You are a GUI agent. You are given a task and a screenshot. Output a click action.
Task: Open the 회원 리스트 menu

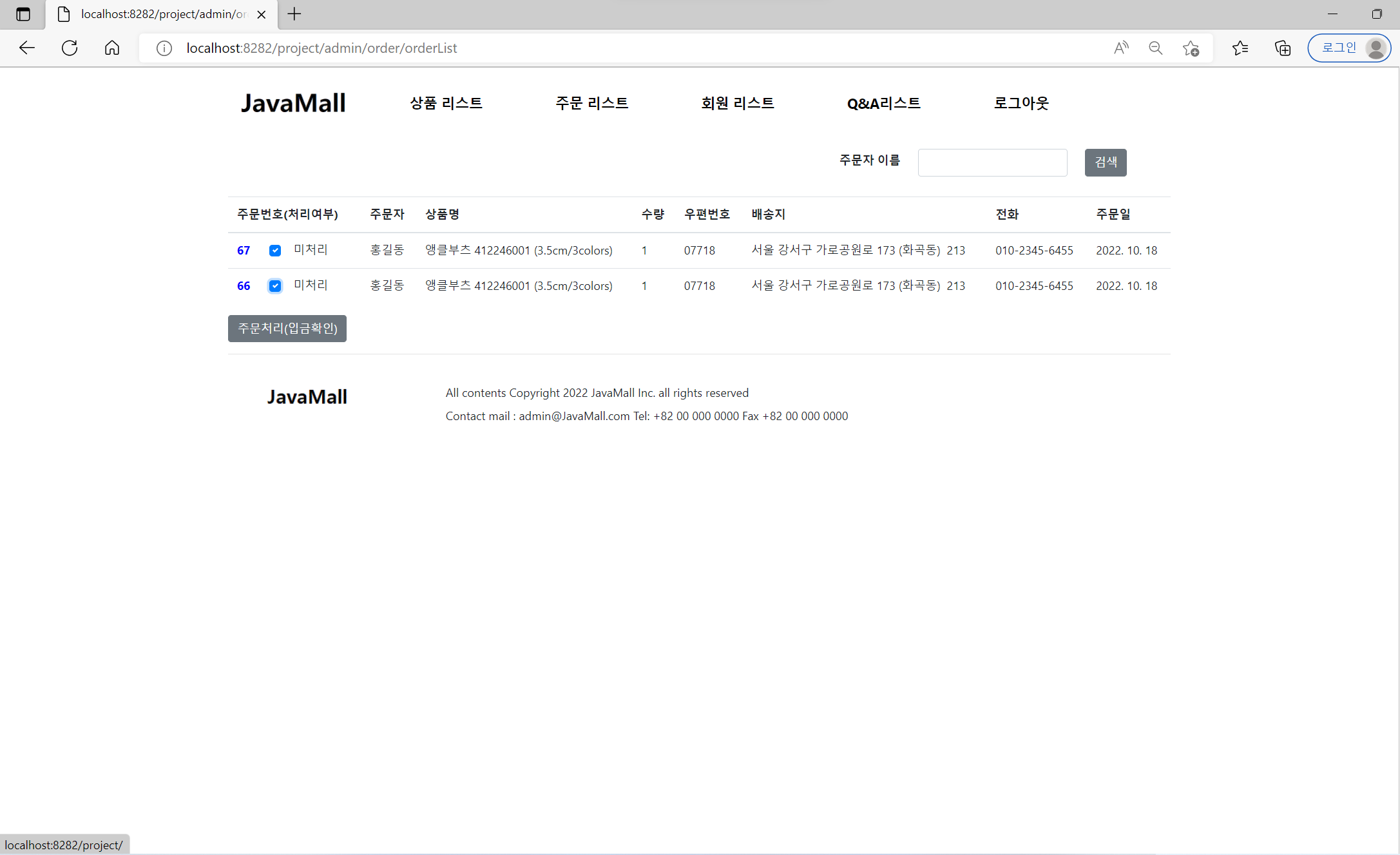(x=738, y=103)
